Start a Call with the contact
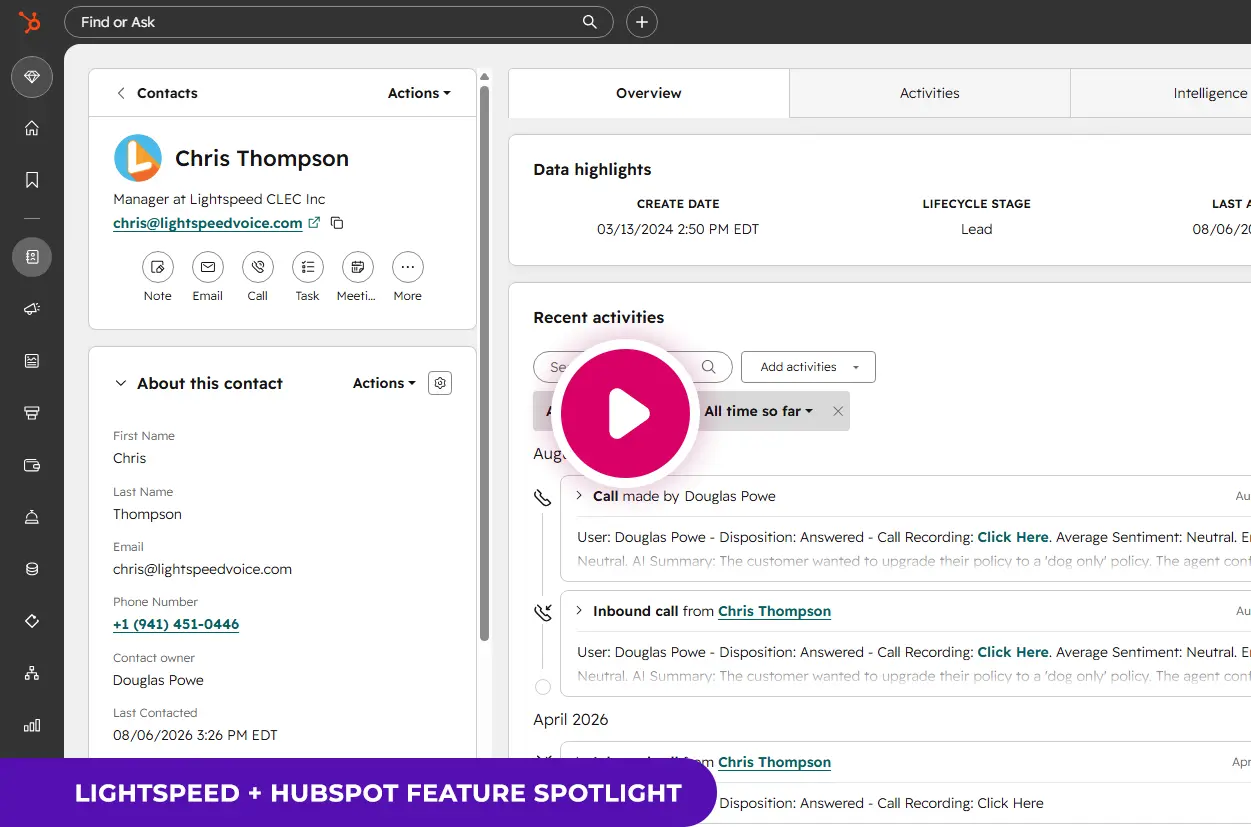The image size is (1251, 827). pos(258,267)
